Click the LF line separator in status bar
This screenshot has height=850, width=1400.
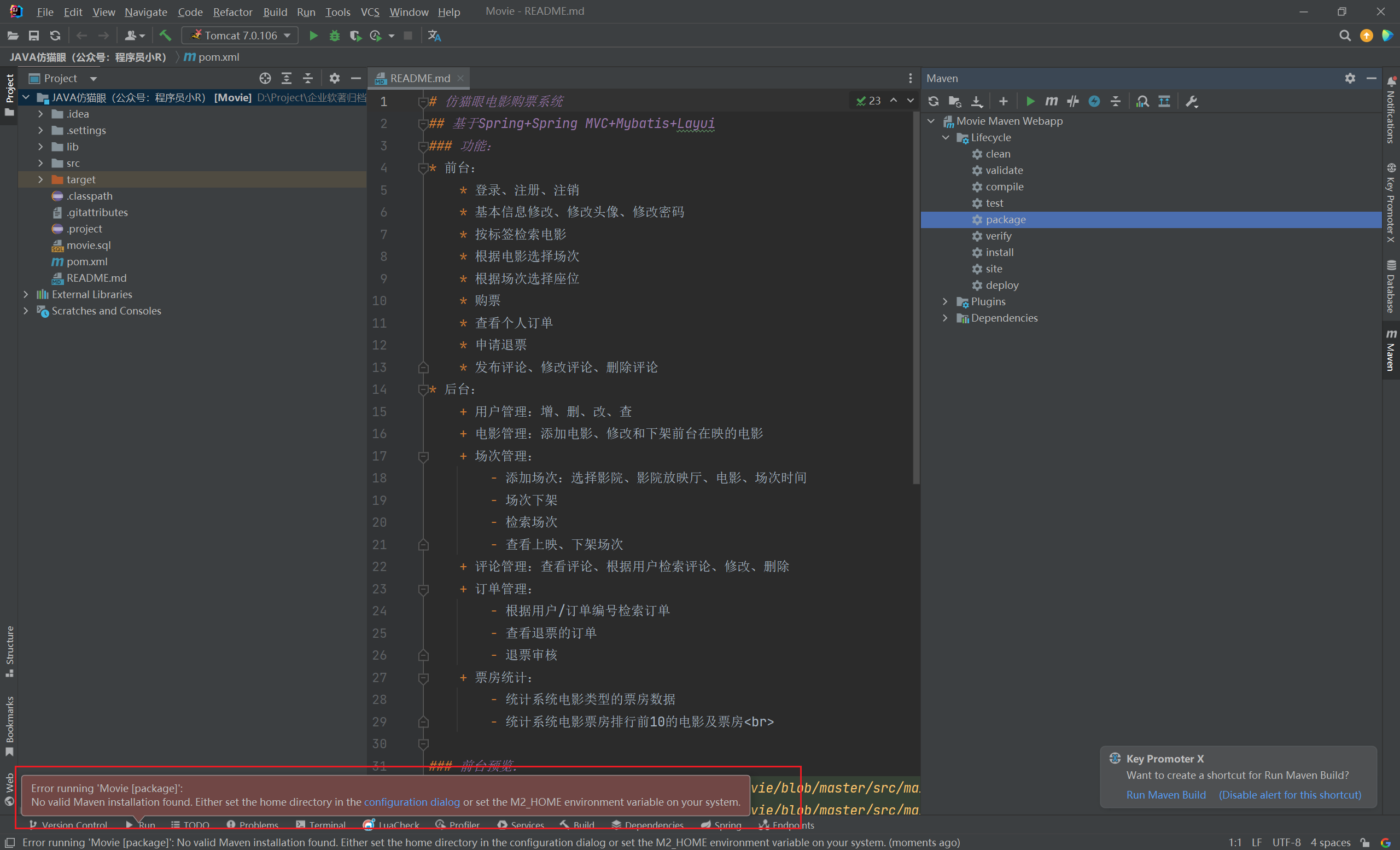1256,842
